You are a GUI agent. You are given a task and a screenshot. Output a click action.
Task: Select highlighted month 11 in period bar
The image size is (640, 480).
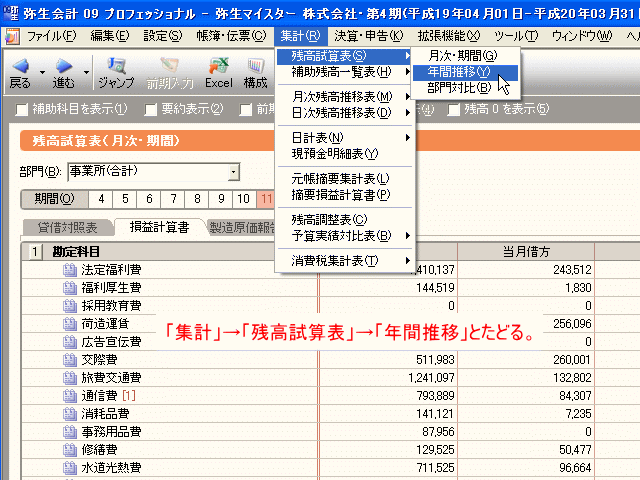266,199
